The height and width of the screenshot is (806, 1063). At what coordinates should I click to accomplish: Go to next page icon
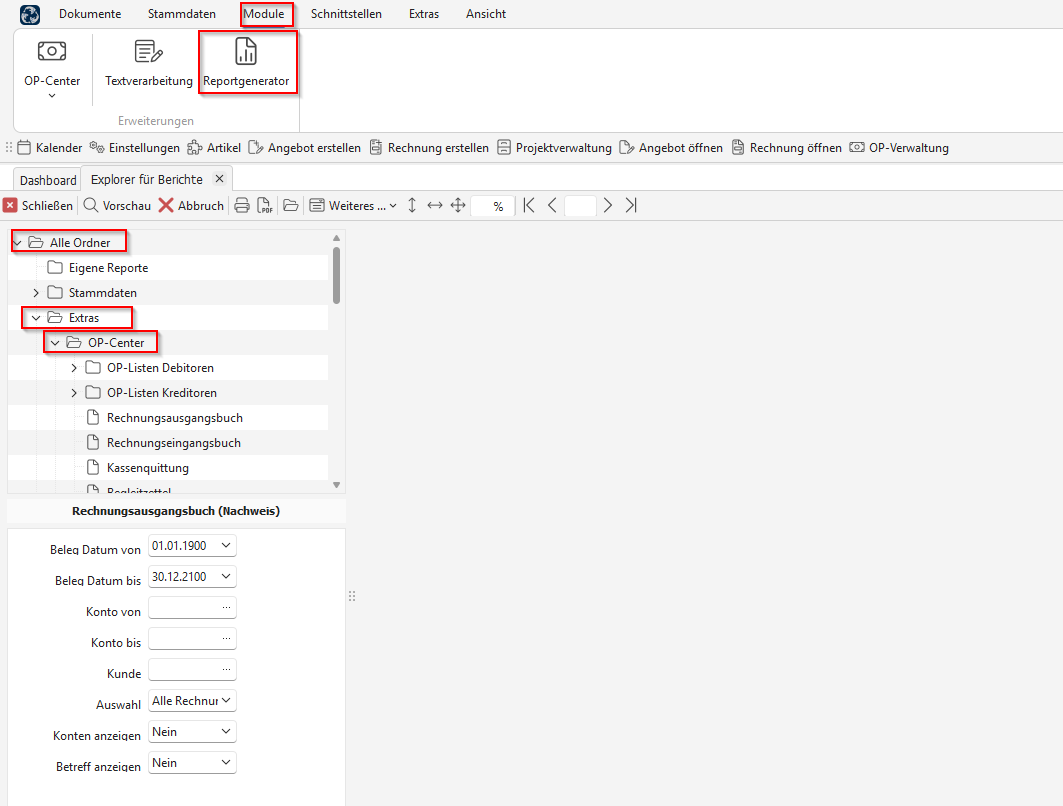tap(608, 205)
